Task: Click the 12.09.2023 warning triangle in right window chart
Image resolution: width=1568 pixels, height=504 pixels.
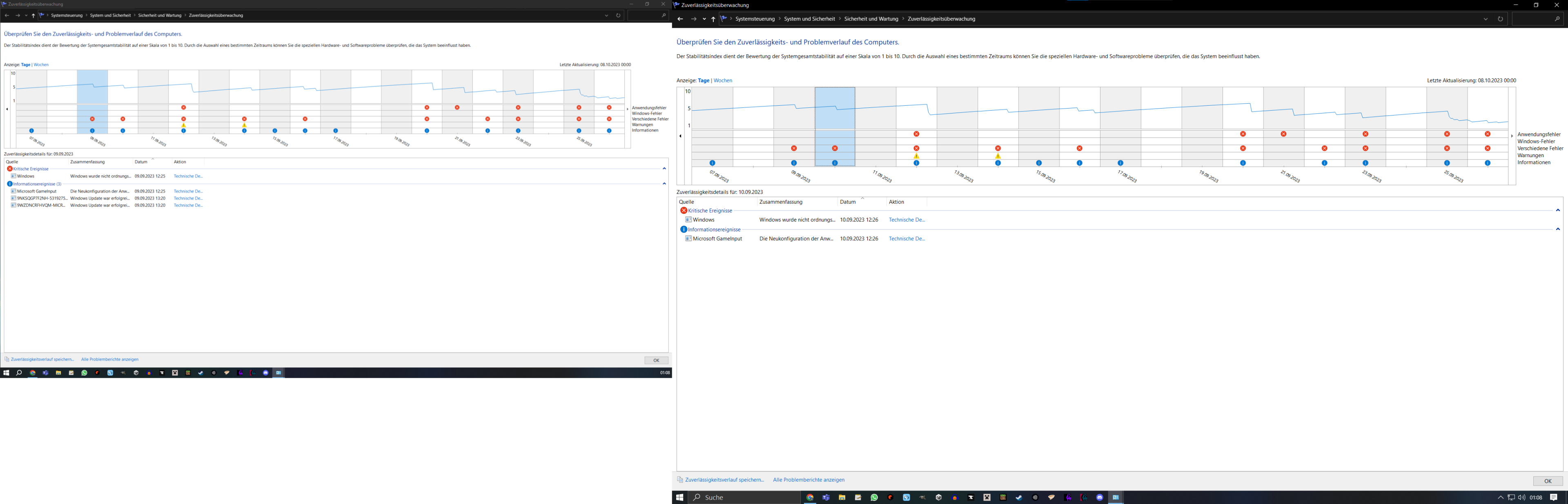Action: (x=916, y=156)
